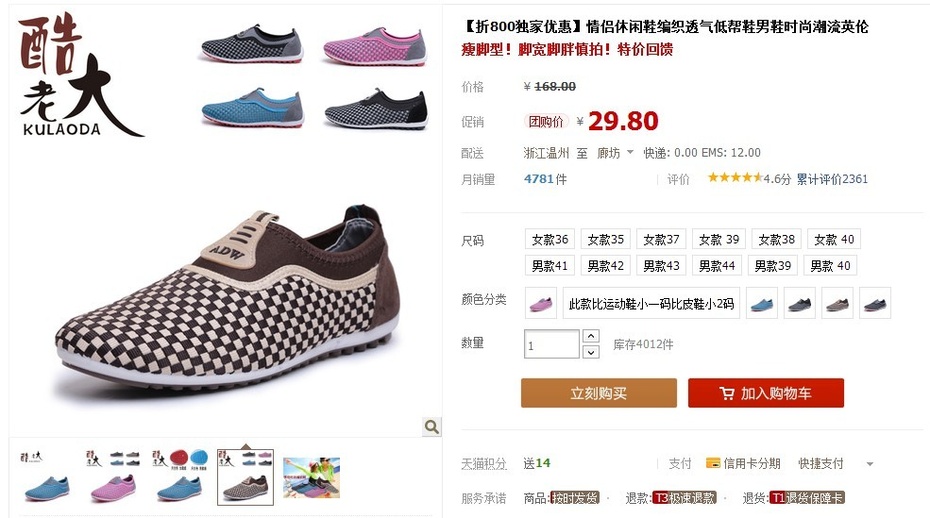The height and width of the screenshot is (518, 930).
Task: Click the magnifier zoom icon on product image
Action: click(x=432, y=426)
